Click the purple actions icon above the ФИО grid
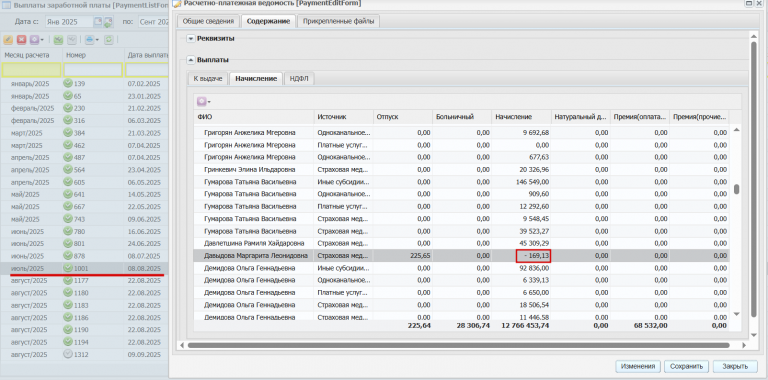Screen dimensions: 768x380 click(x=201, y=101)
